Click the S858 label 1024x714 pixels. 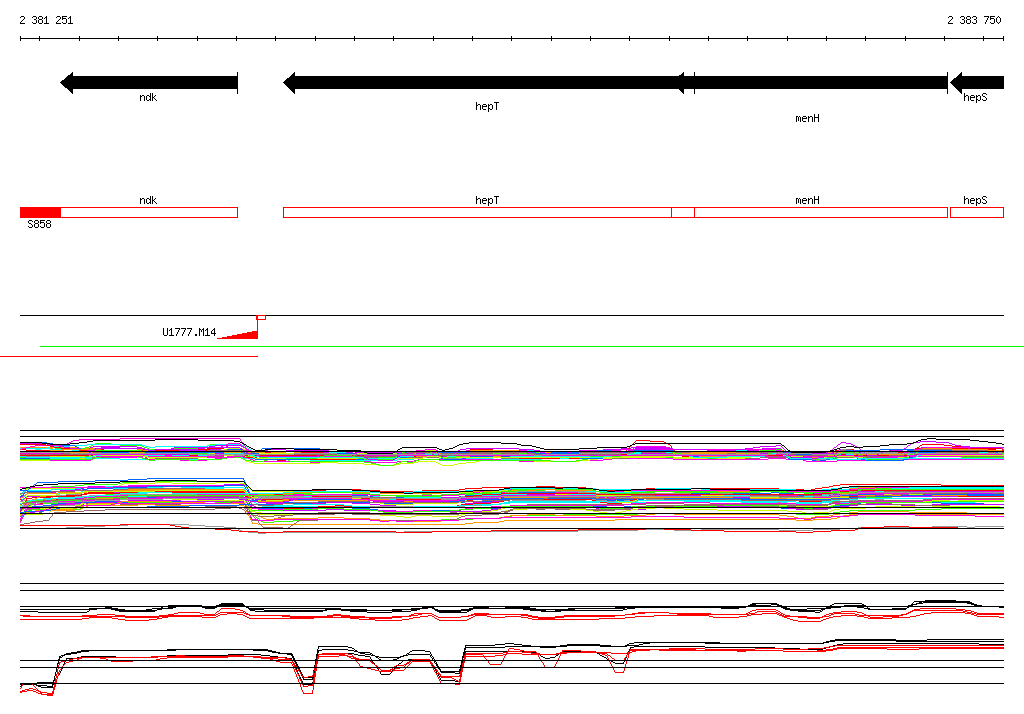click(39, 224)
